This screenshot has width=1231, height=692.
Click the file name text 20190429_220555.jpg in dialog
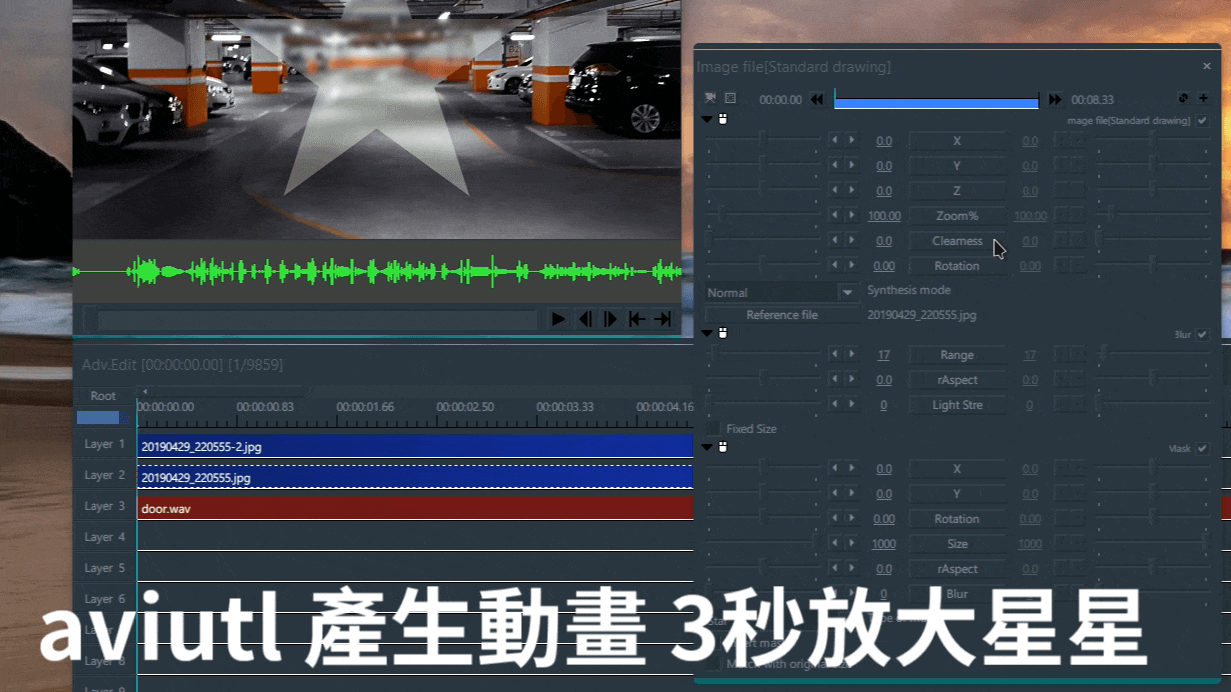pyautogui.click(x=922, y=315)
